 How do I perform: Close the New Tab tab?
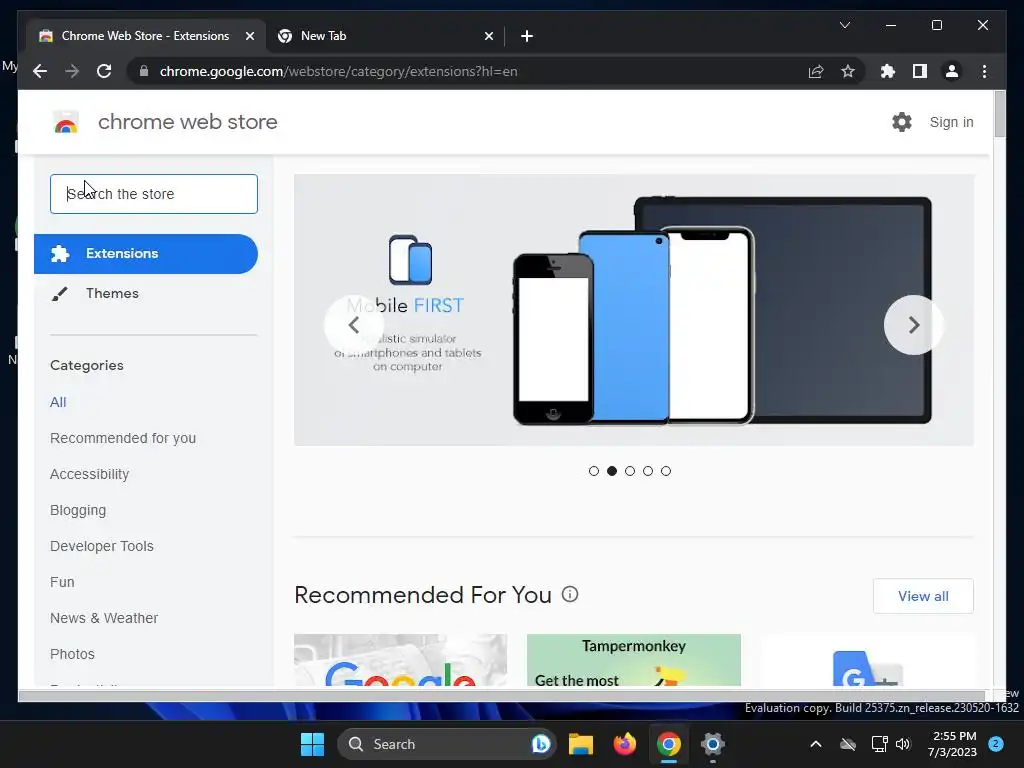tap(488, 36)
